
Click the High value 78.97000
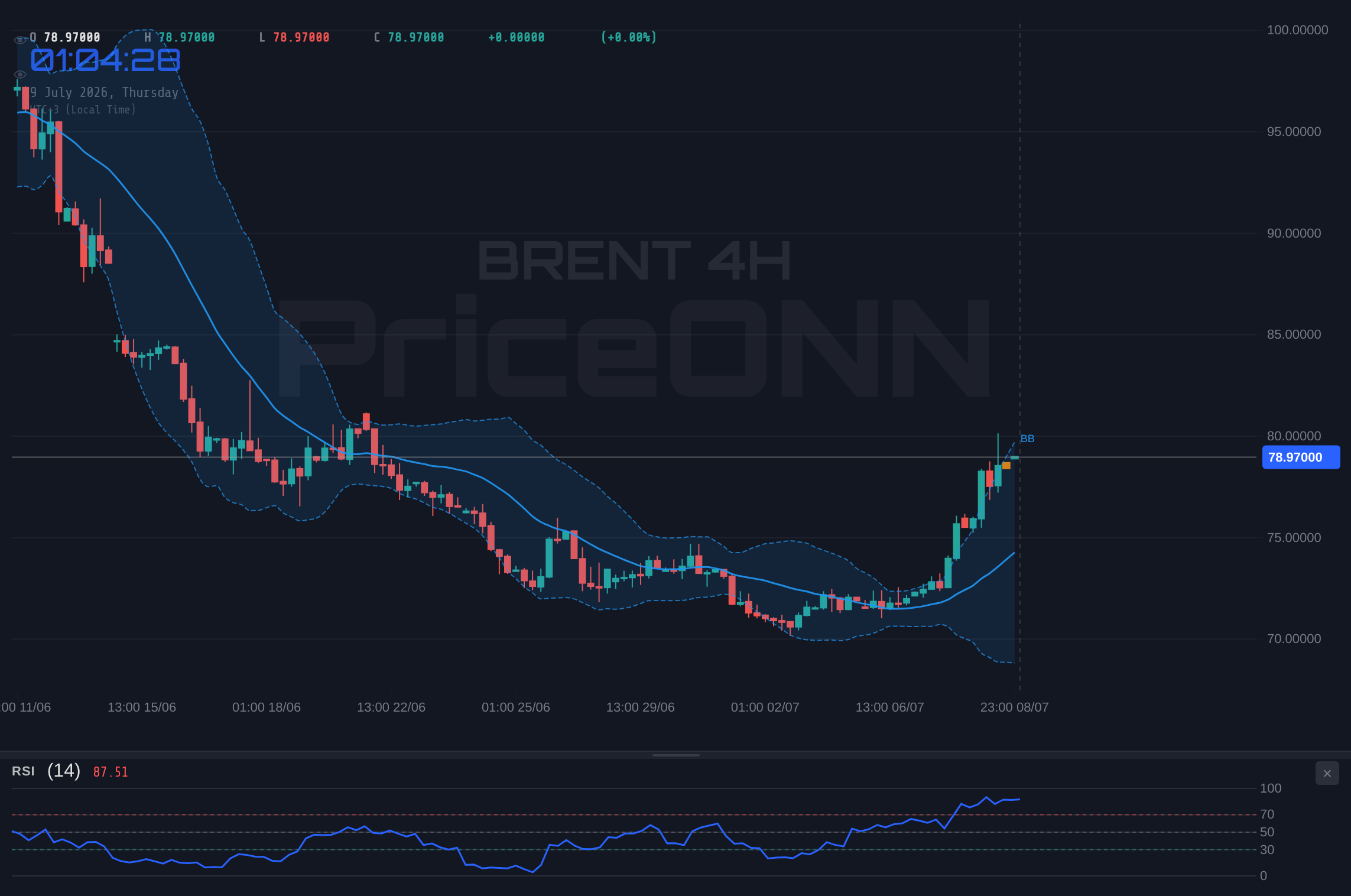(x=187, y=37)
